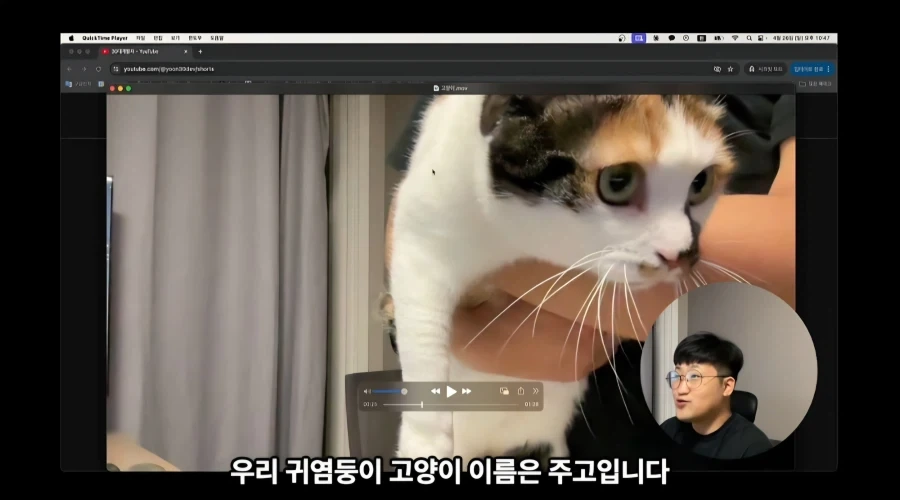The image size is (900, 500).
Task: Click the bug-shaped menu bar icon
Action: (x=656, y=38)
